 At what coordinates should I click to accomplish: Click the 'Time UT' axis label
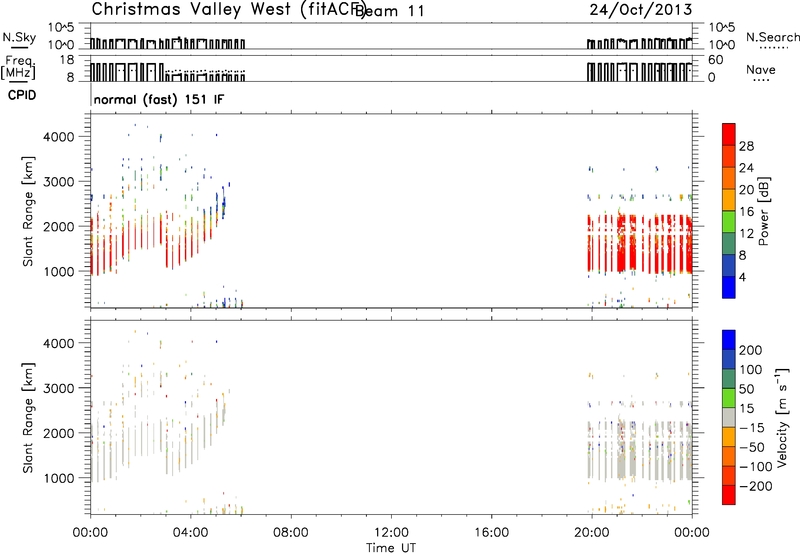coord(391,548)
